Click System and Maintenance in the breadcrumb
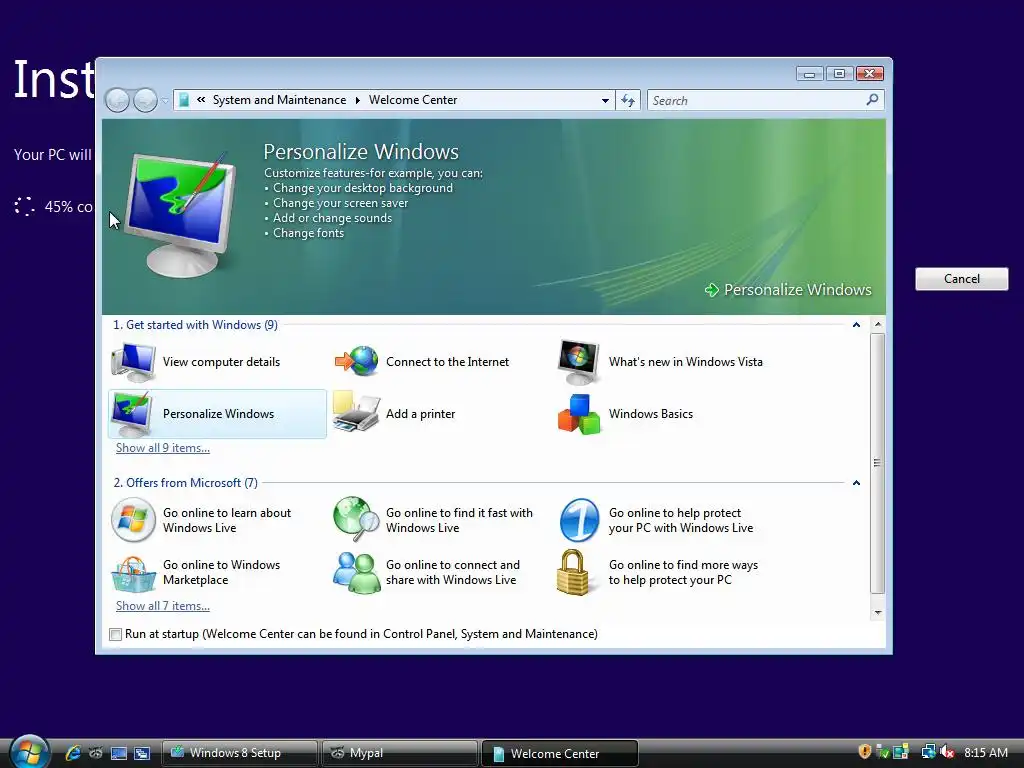The width and height of the screenshot is (1024, 768). point(280,100)
